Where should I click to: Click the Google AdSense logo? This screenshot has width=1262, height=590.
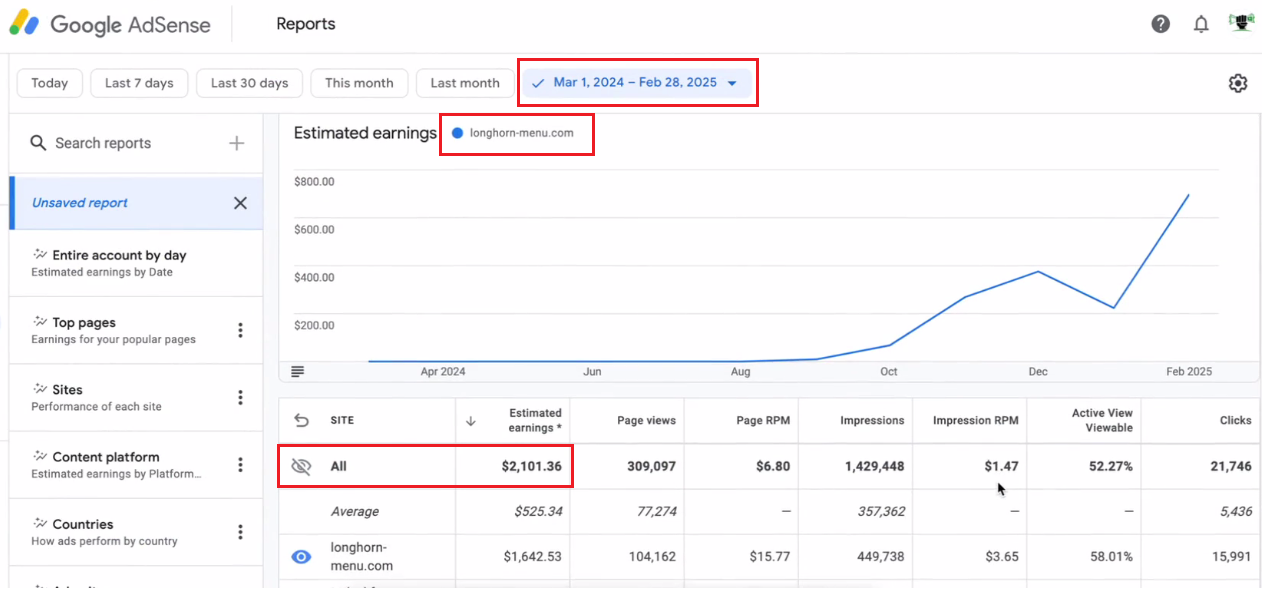pyautogui.click(x=111, y=24)
